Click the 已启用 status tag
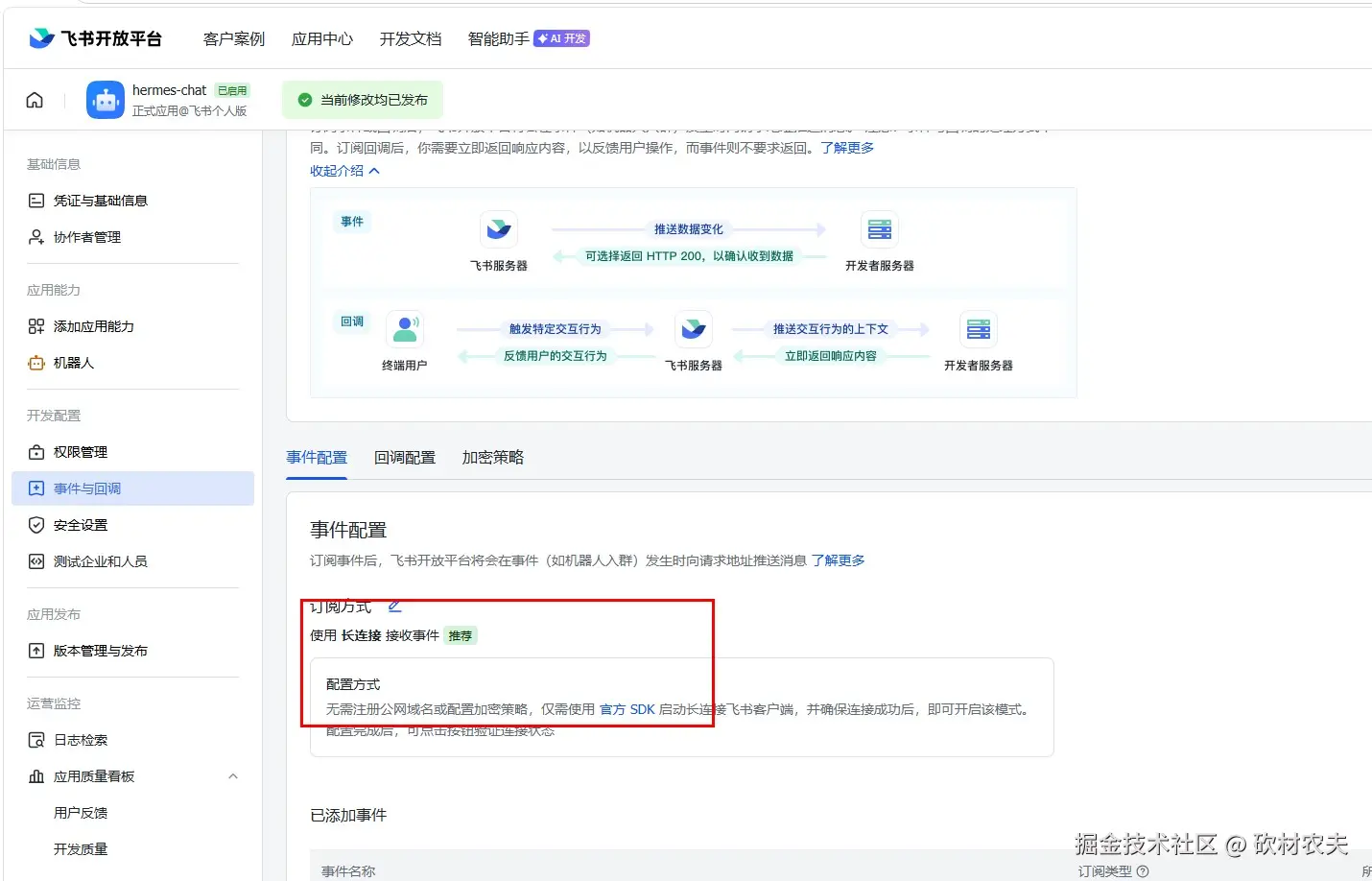Viewport: 1372px width, 881px height. tap(232, 90)
